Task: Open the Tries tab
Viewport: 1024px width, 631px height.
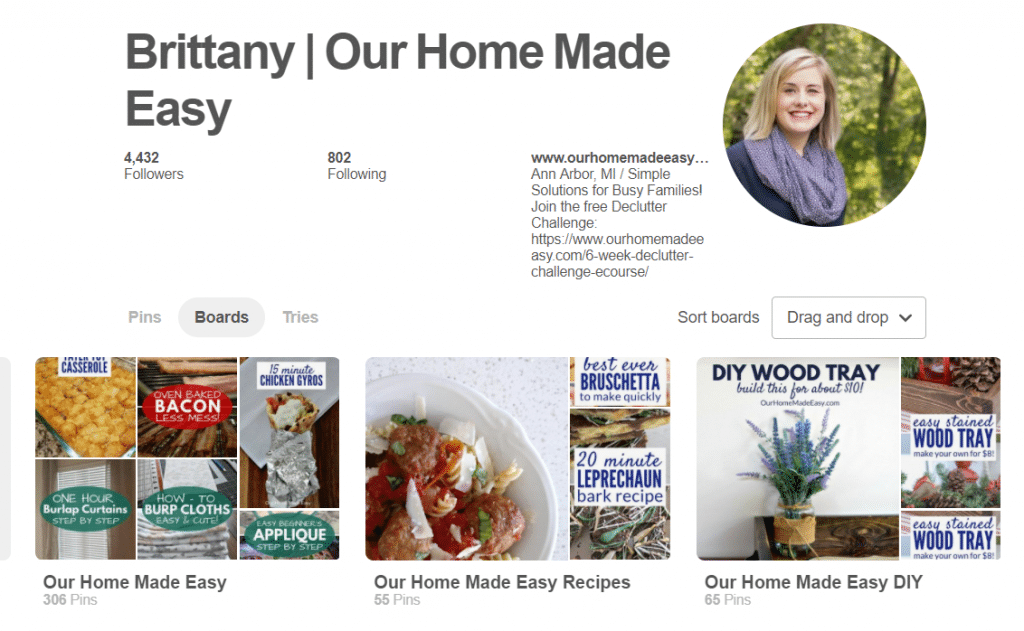Action: (300, 317)
